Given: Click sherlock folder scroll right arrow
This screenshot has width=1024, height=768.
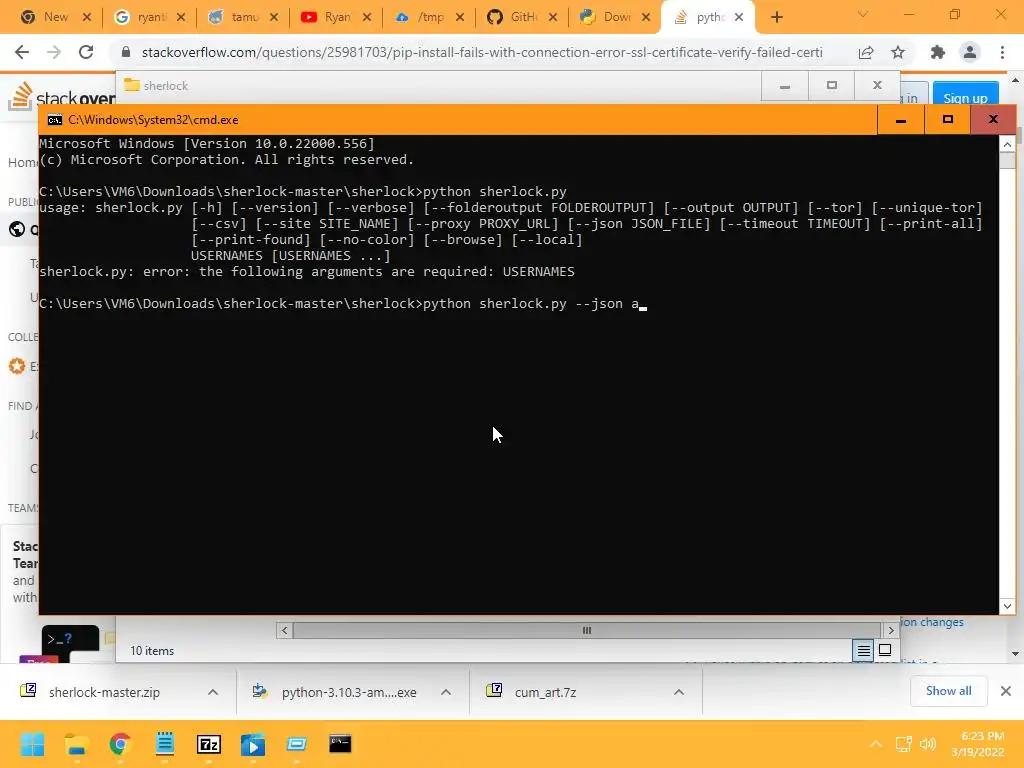Looking at the screenshot, I should coord(891,630).
